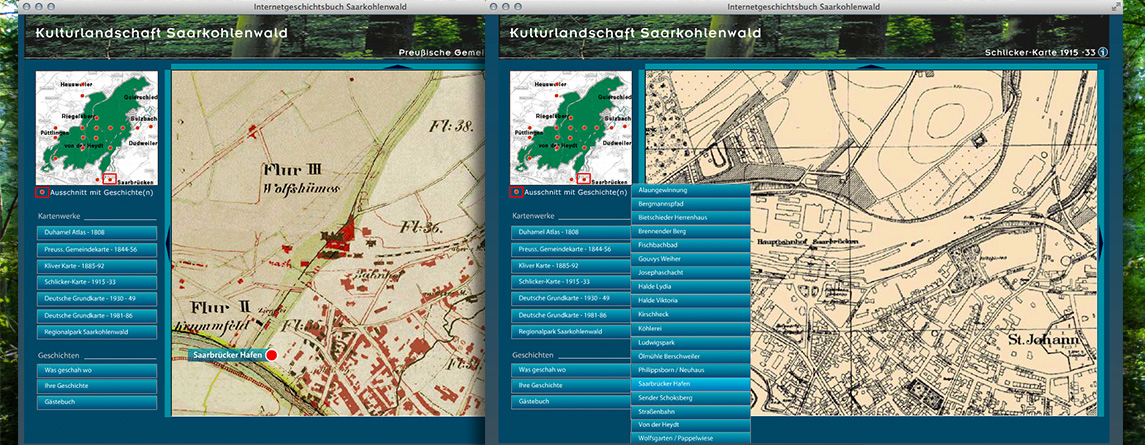
Task: Open the Was geschah wo list in the left window
Action: pos(96,370)
